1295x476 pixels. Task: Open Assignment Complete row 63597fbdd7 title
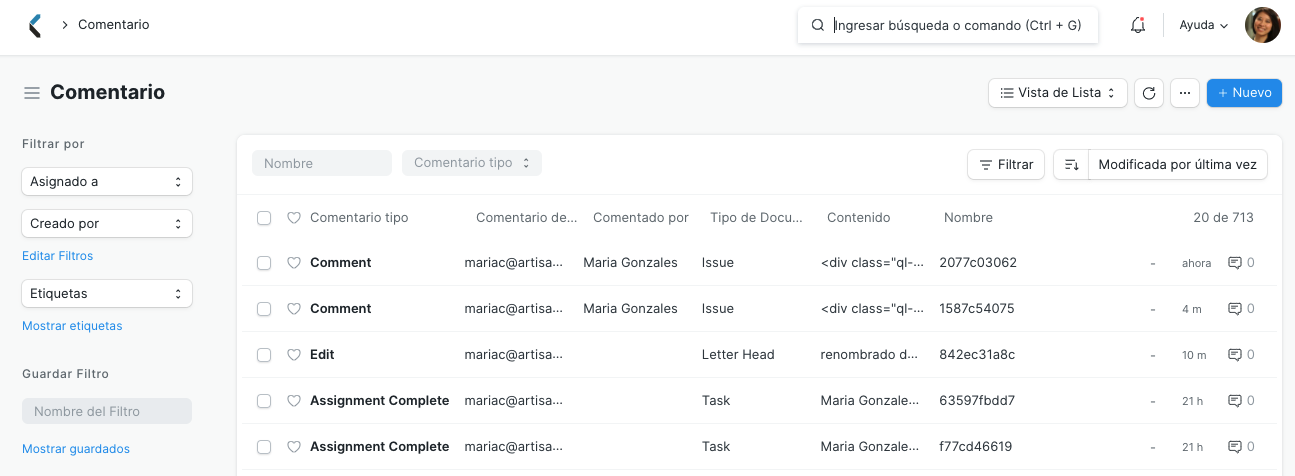click(x=380, y=401)
